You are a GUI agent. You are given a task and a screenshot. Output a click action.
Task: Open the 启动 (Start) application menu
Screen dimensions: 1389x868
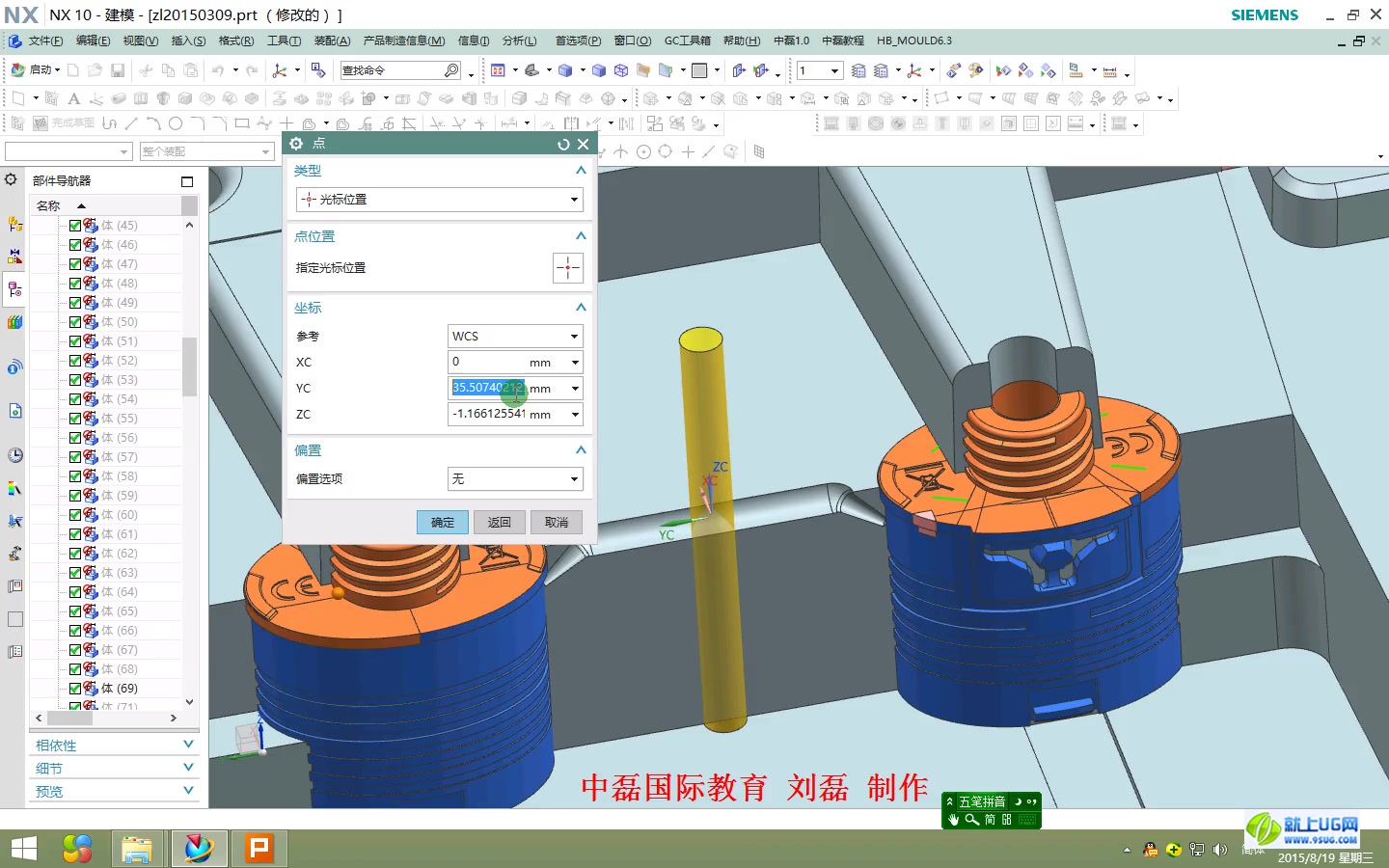[35, 70]
